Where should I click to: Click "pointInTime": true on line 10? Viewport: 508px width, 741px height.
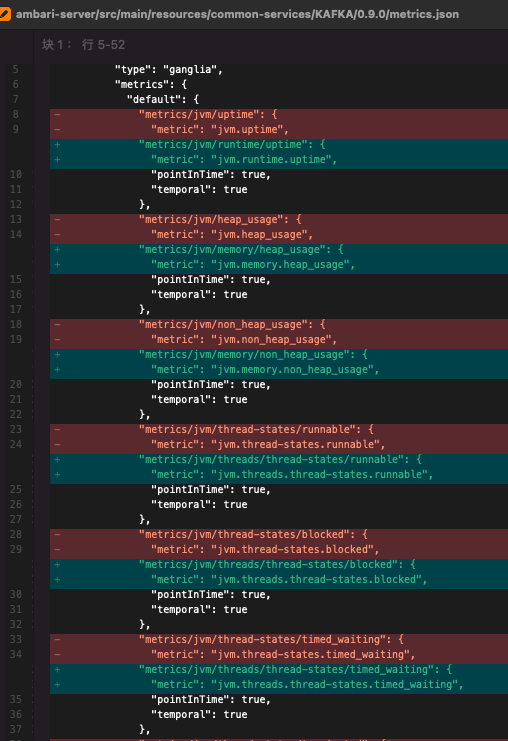pos(211,175)
